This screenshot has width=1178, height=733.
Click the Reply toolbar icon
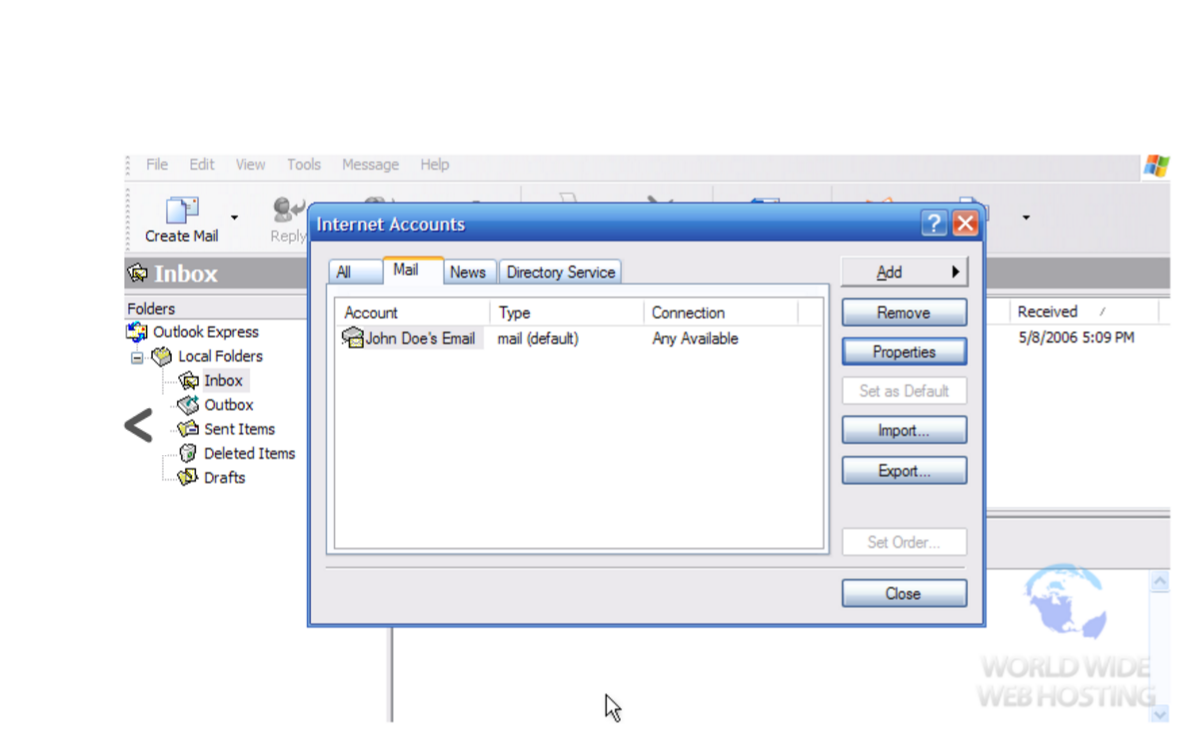click(288, 210)
